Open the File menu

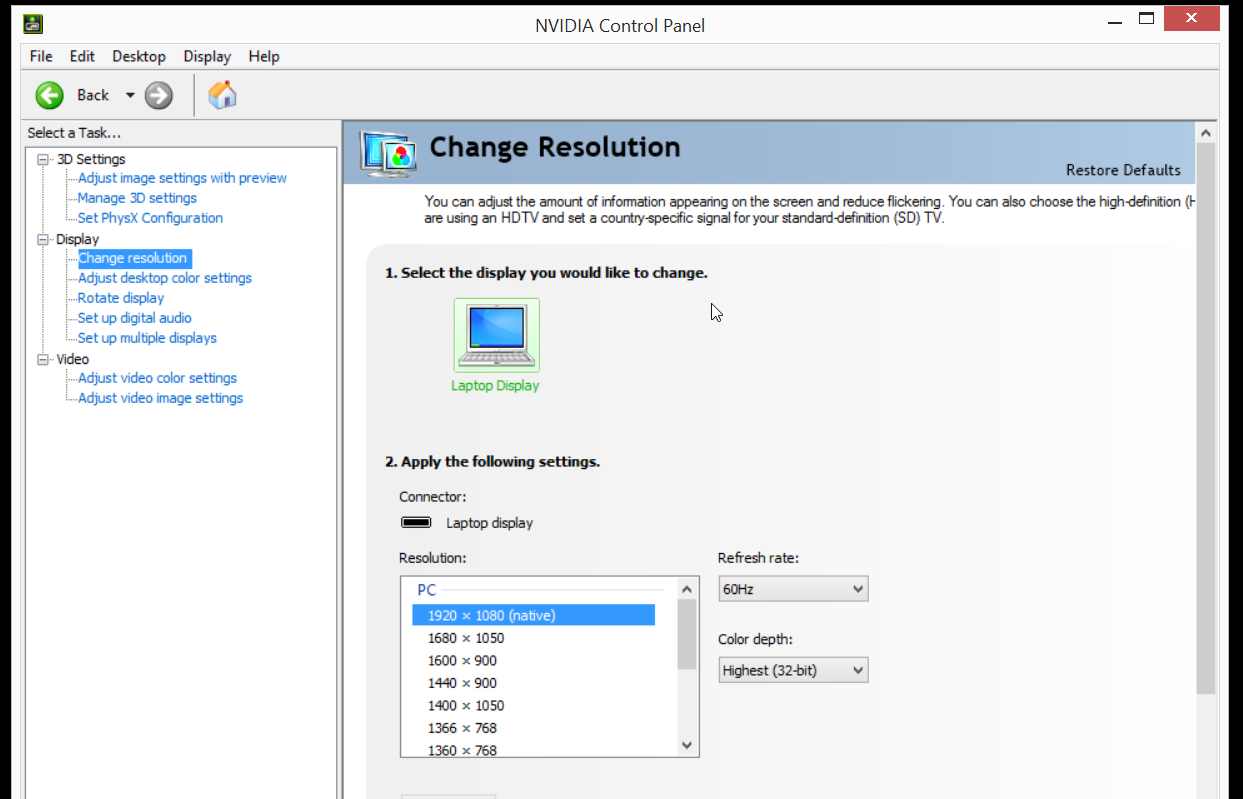[x=41, y=56]
